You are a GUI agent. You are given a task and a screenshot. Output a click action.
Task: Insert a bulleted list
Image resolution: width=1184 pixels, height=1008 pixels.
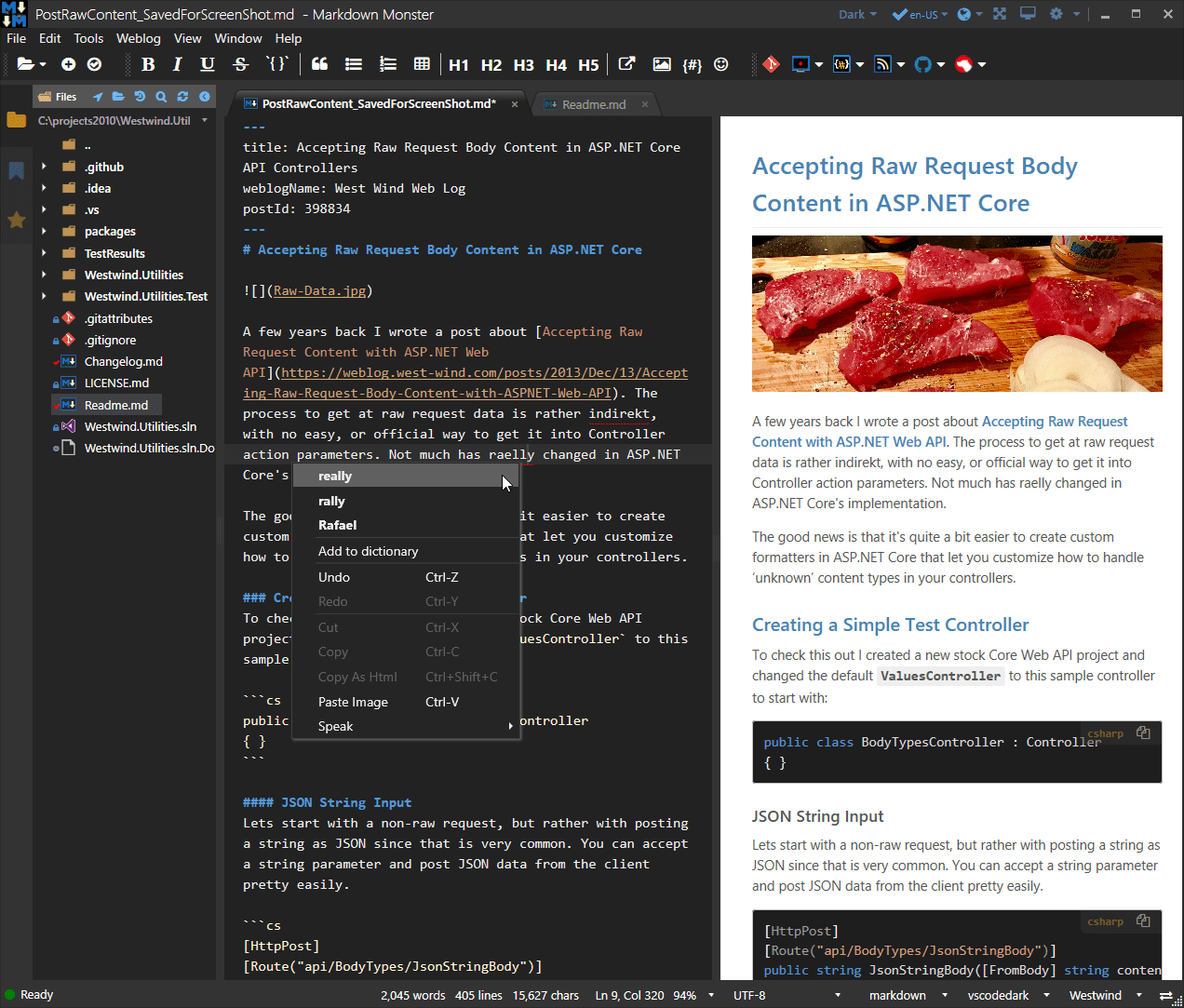pos(354,64)
